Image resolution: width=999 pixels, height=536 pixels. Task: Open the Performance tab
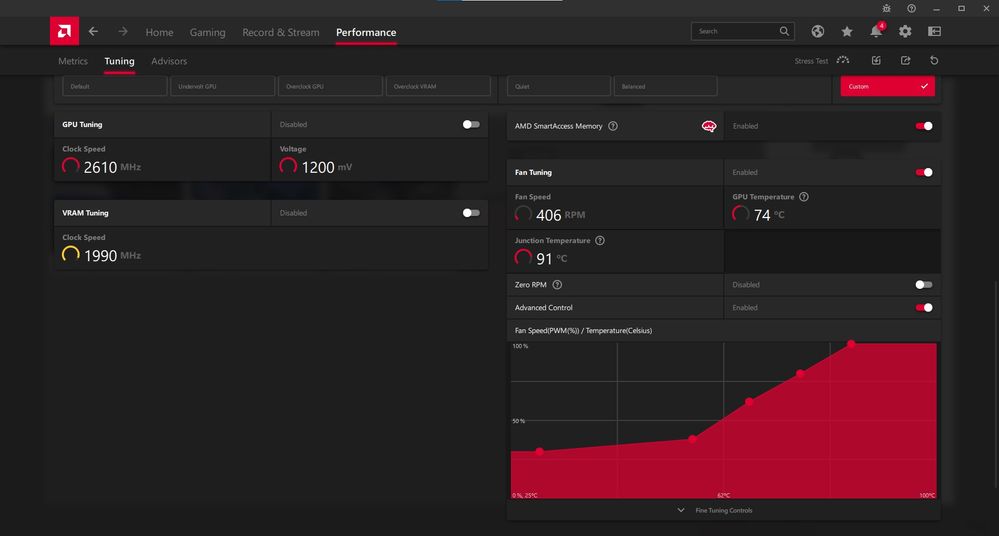tap(366, 32)
